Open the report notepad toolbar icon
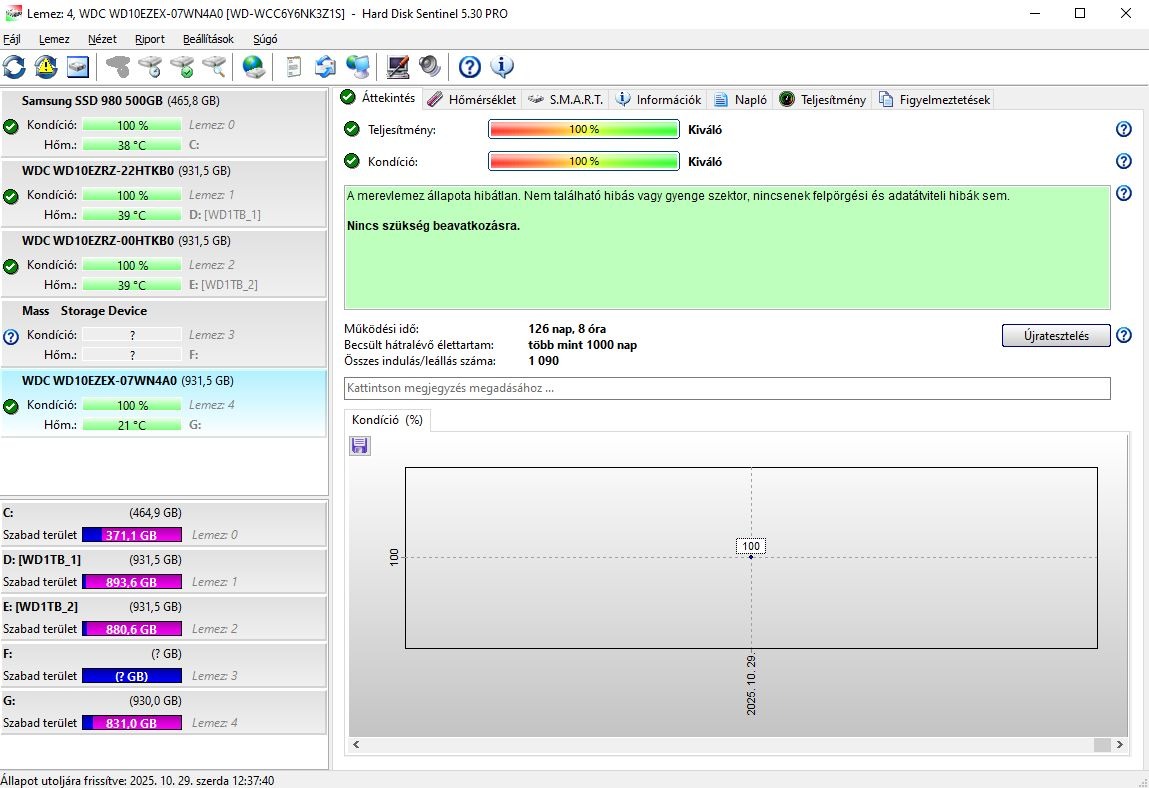 coord(293,67)
